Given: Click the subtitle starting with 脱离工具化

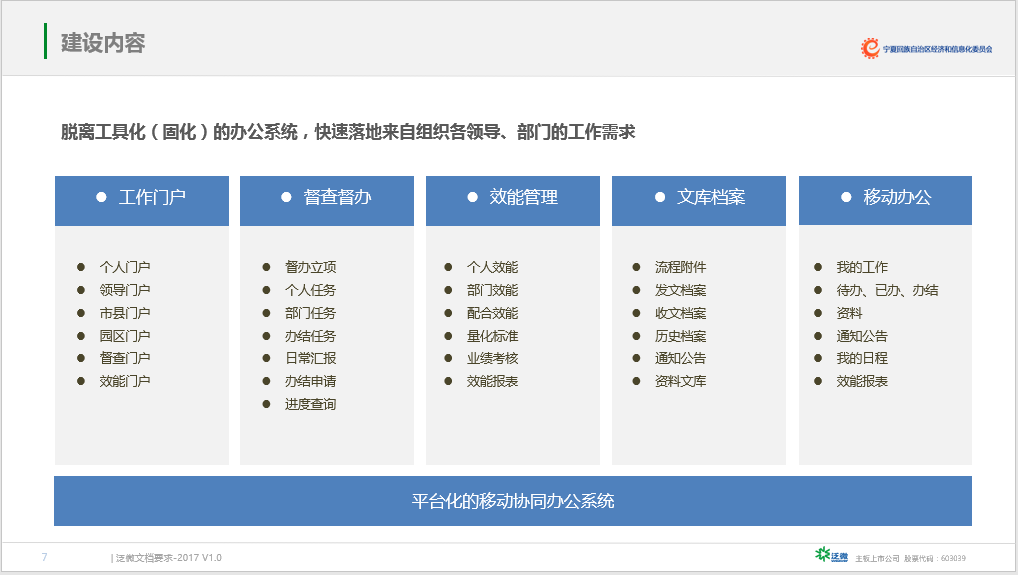Looking at the screenshot, I should pos(348,132).
